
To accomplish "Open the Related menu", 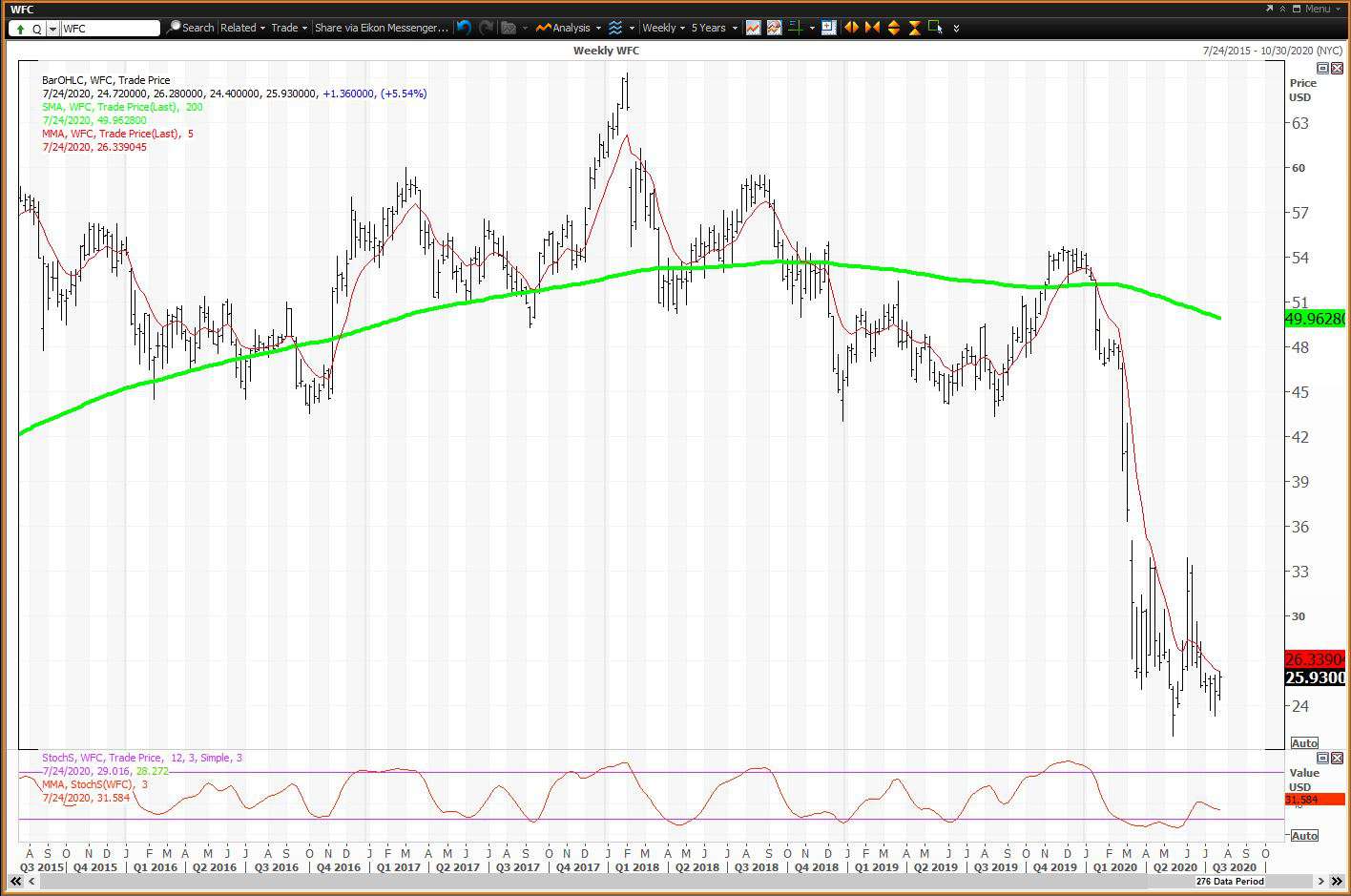I will pyautogui.click(x=242, y=28).
